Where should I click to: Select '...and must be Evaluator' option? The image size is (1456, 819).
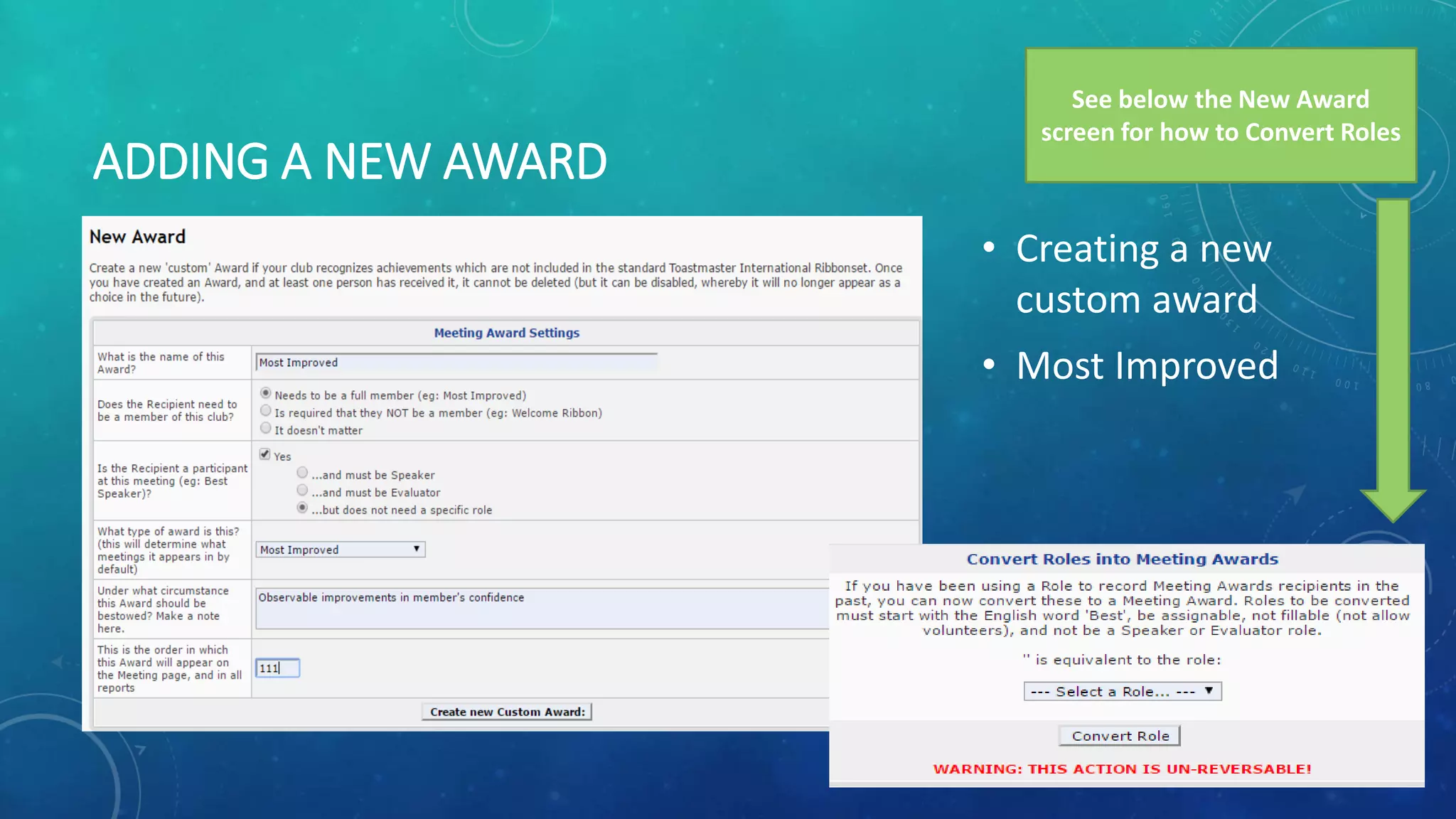coord(302,491)
